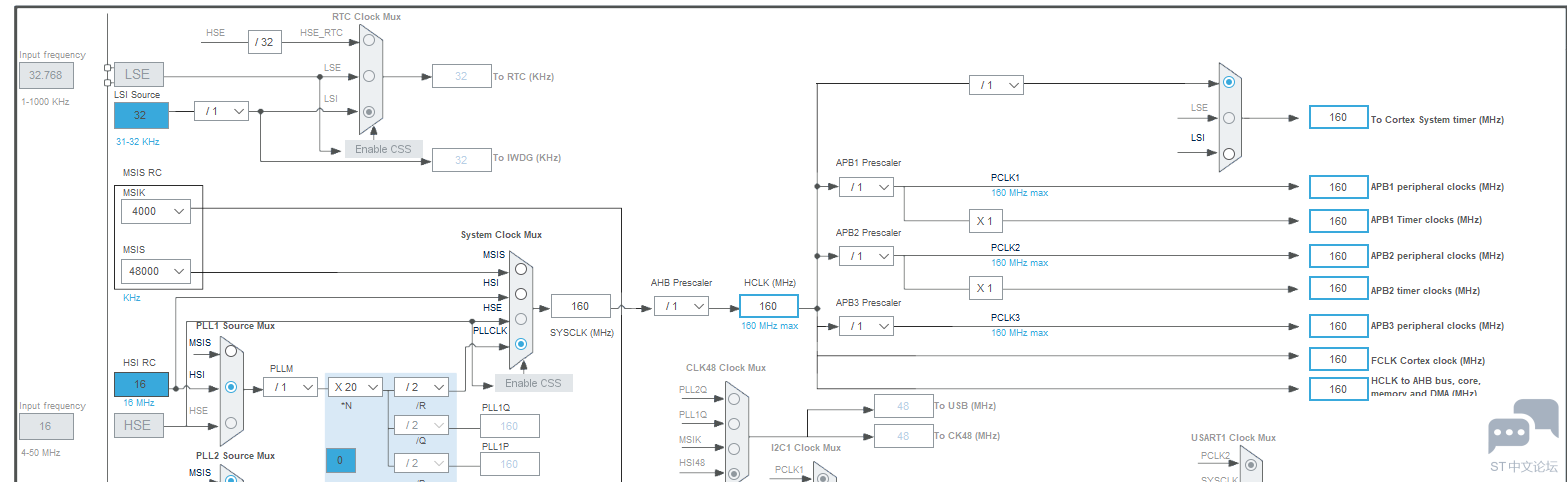Click the APB1 peripheral clocks value
The height and width of the screenshot is (482, 1567).
coord(1339,187)
